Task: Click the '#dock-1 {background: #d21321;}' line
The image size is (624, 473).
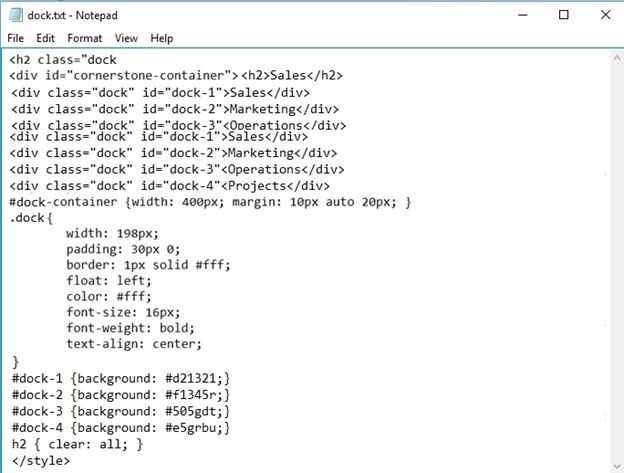Action: pyautogui.click(x=121, y=378)
